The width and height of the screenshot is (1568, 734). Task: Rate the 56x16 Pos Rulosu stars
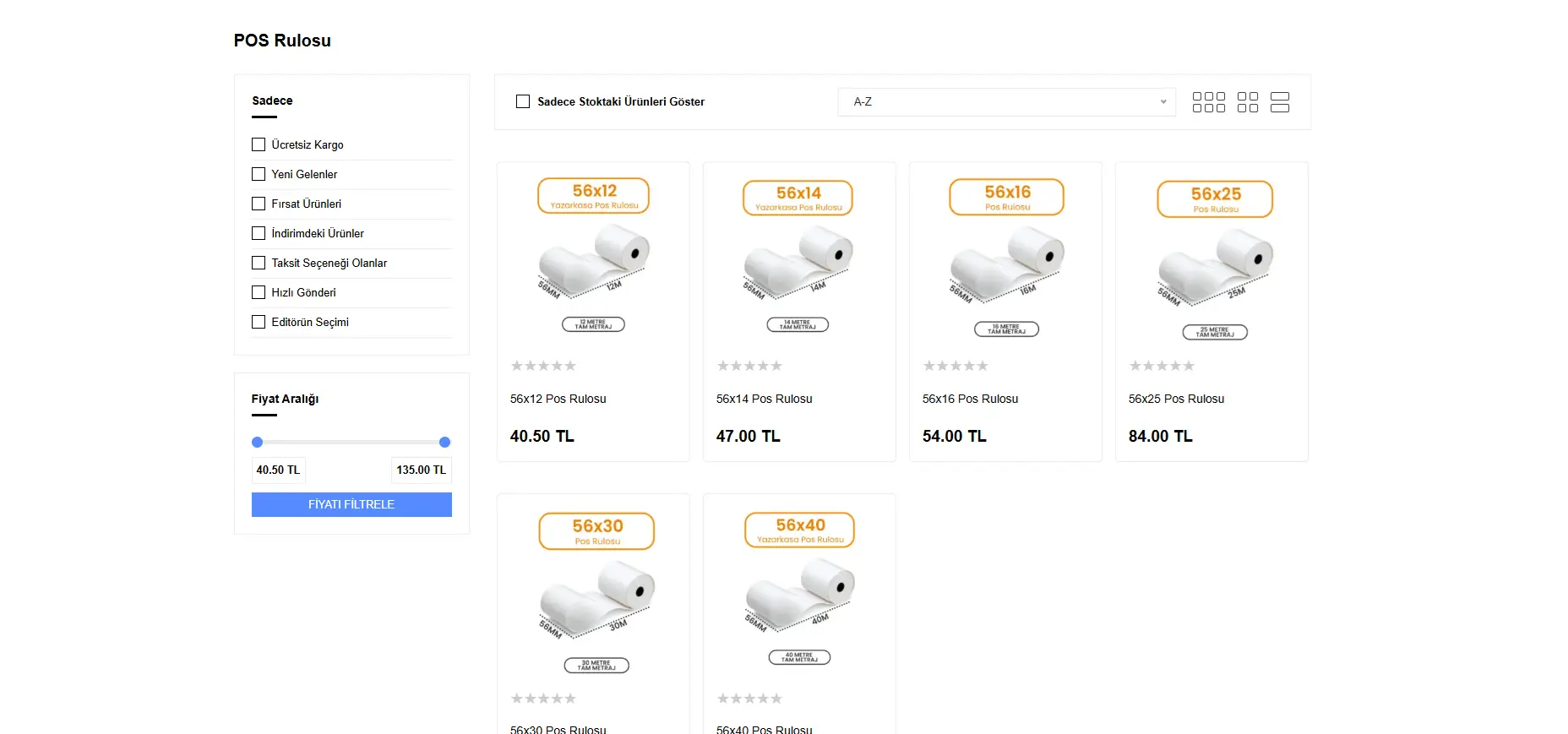coord(955,366)
